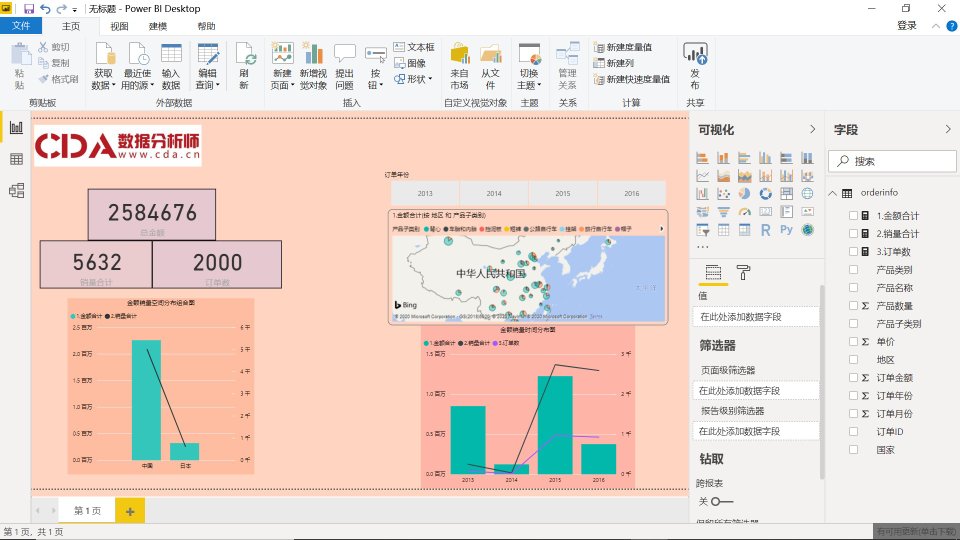The width and height of the screenshot is (960, 540).
Task: Click 新增视觉对象 new visual button
Action: [x=313, y=66]
